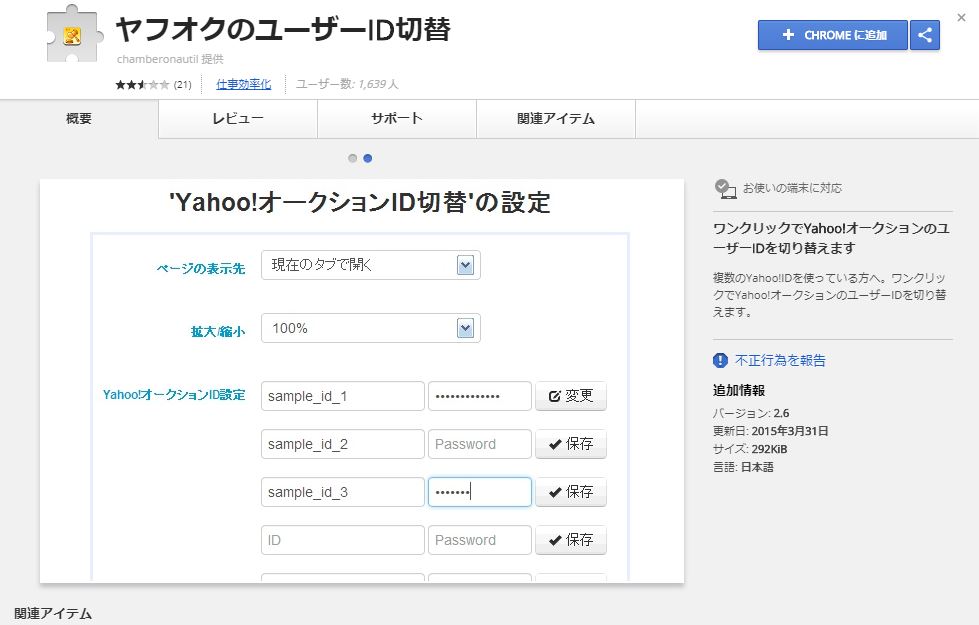Open the 関連アイテム tab
Screen dimensions: 979x625
click(x=556, y=119)
